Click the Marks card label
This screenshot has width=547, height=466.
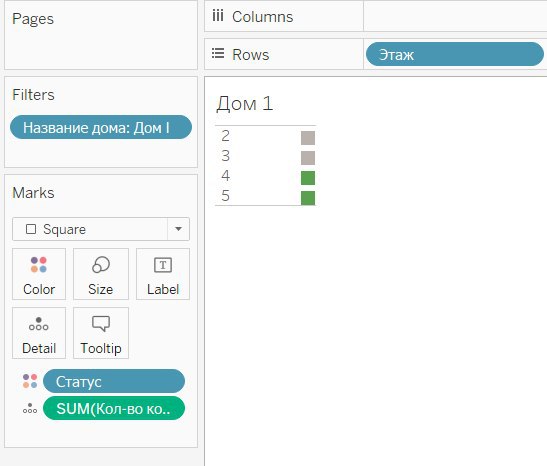click(33, 193)
